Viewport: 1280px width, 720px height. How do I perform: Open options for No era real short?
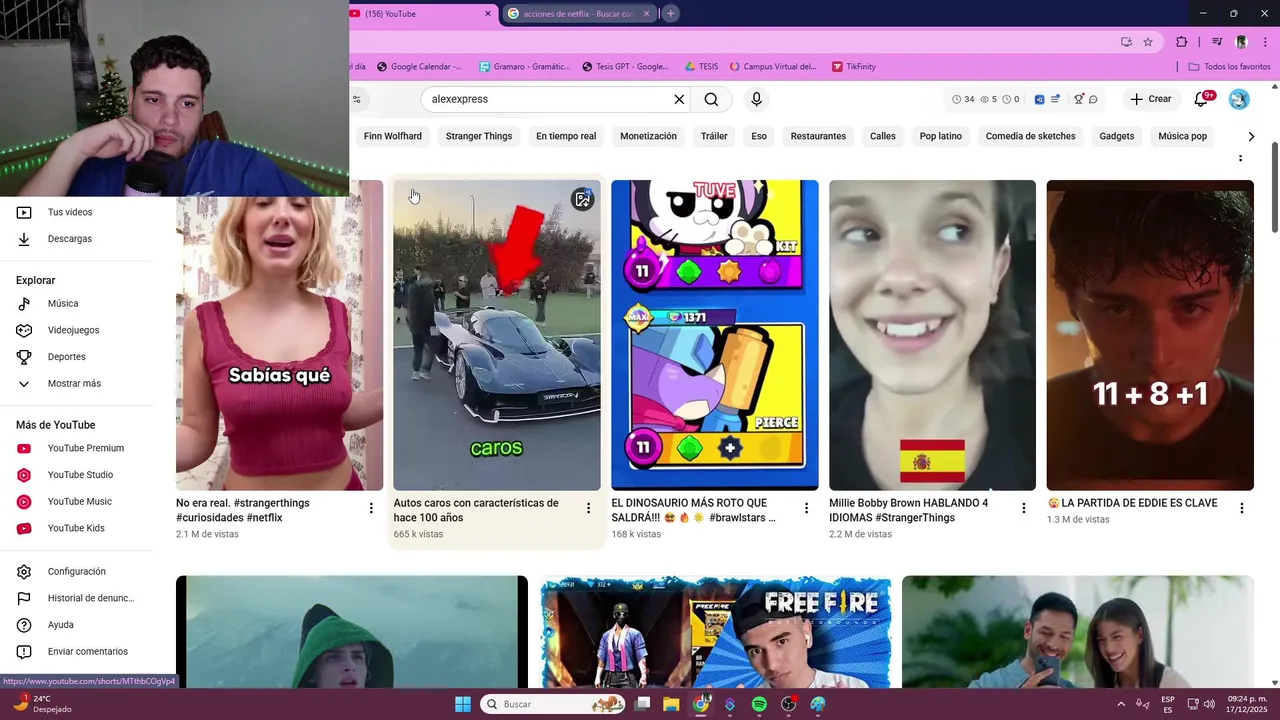tap(371, 508)
